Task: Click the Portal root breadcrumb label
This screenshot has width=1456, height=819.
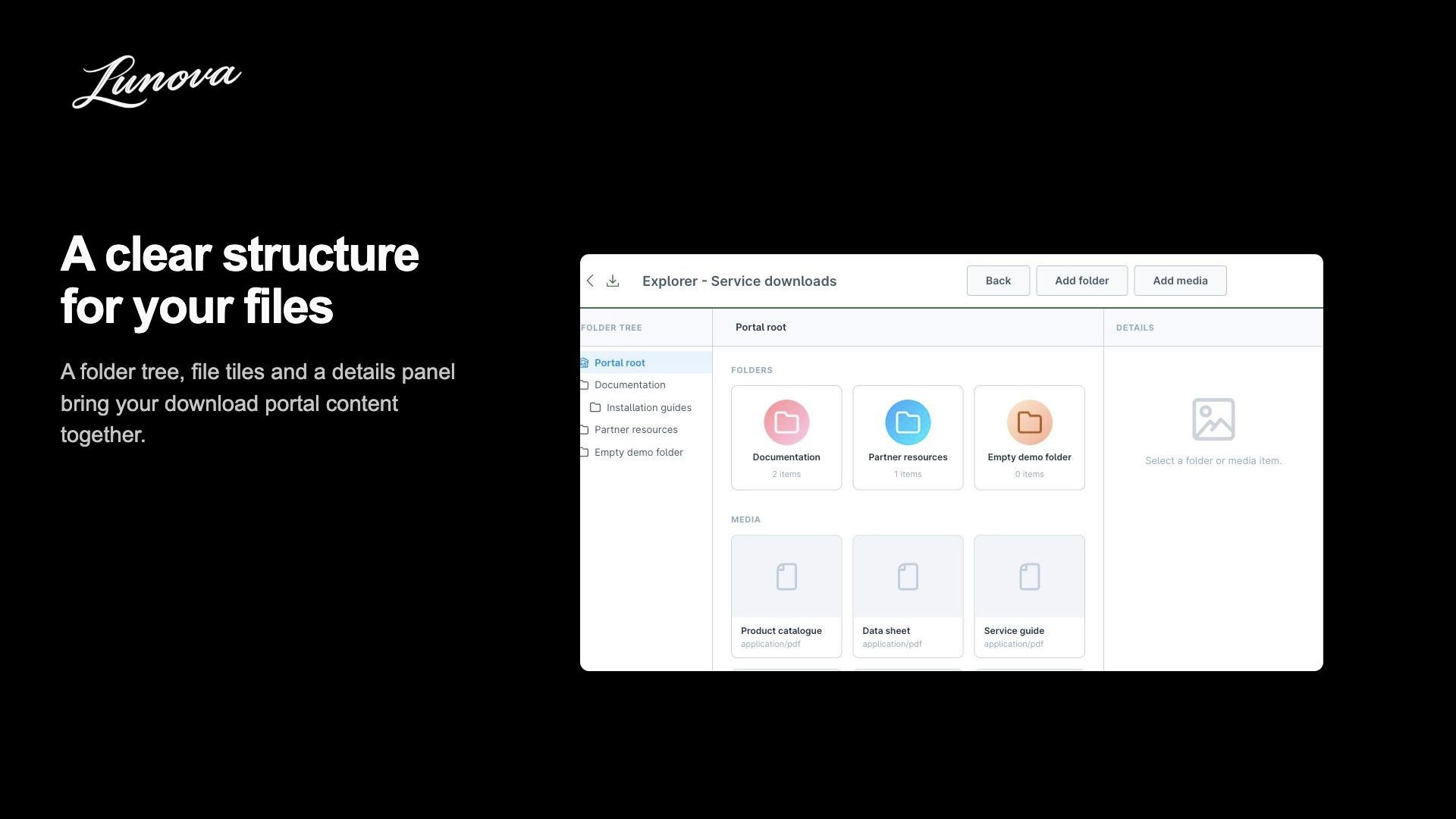Action: pos(761,328)
